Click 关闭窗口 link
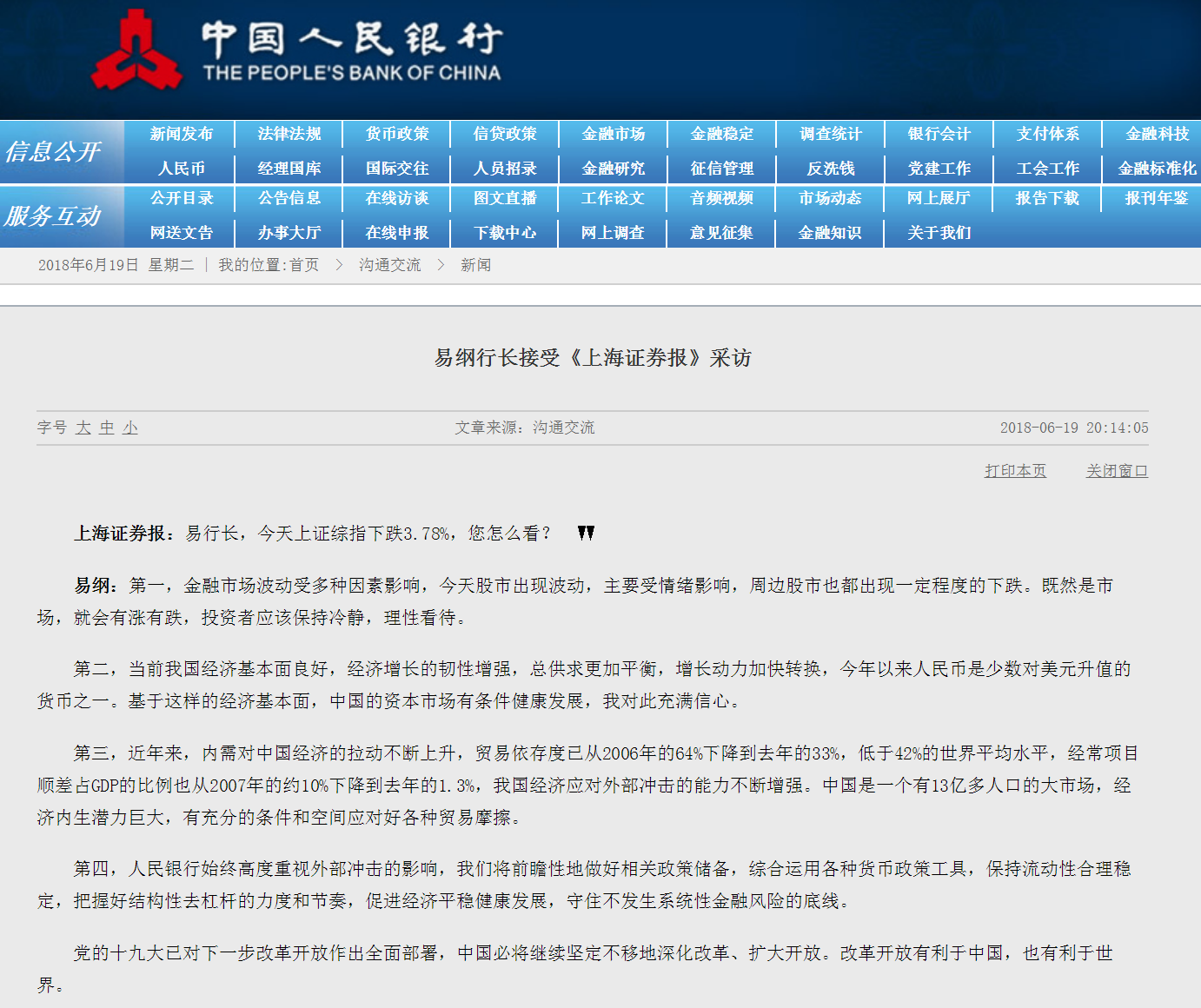The width and height of the screenshot is (1201, 1008). point(1117,471)
